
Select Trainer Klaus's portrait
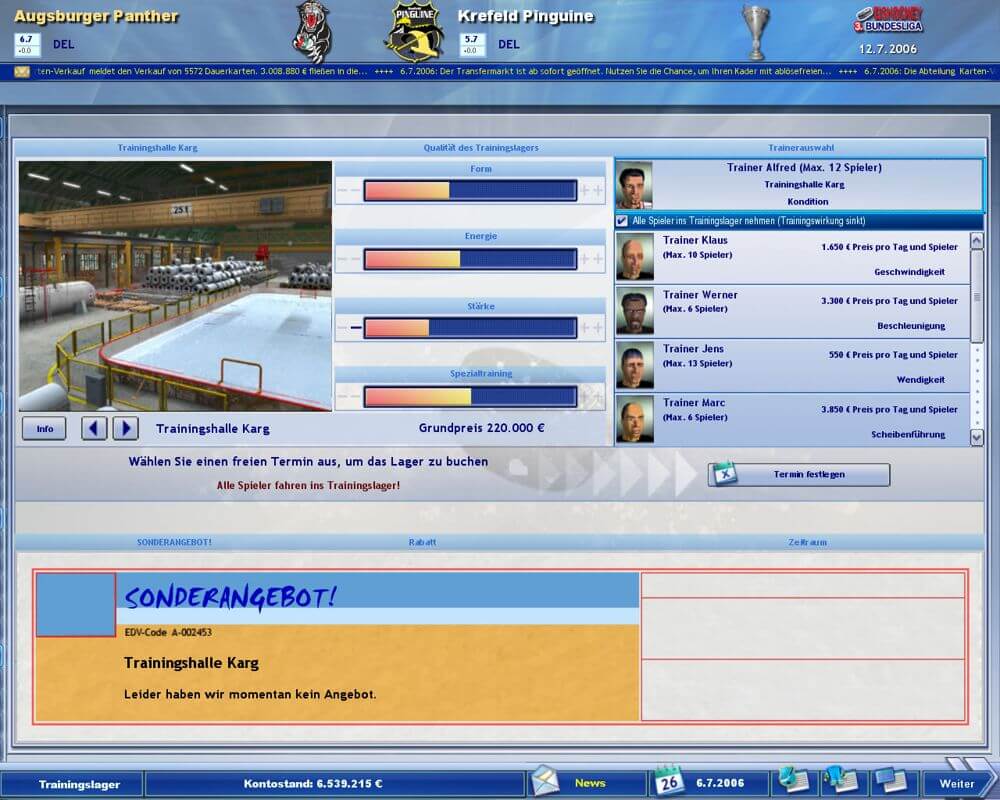(x=635, y=256)
